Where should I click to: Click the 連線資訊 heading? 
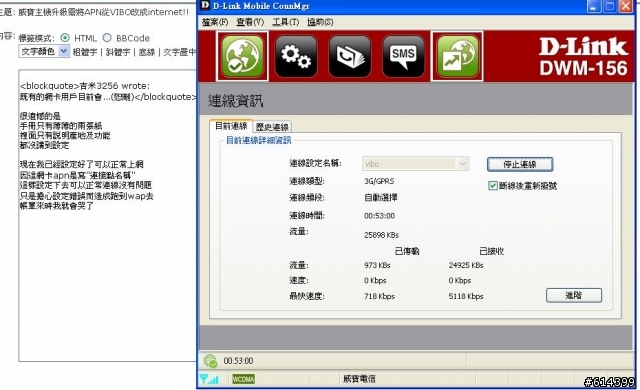pyautogui.click(x=236, y=101)
